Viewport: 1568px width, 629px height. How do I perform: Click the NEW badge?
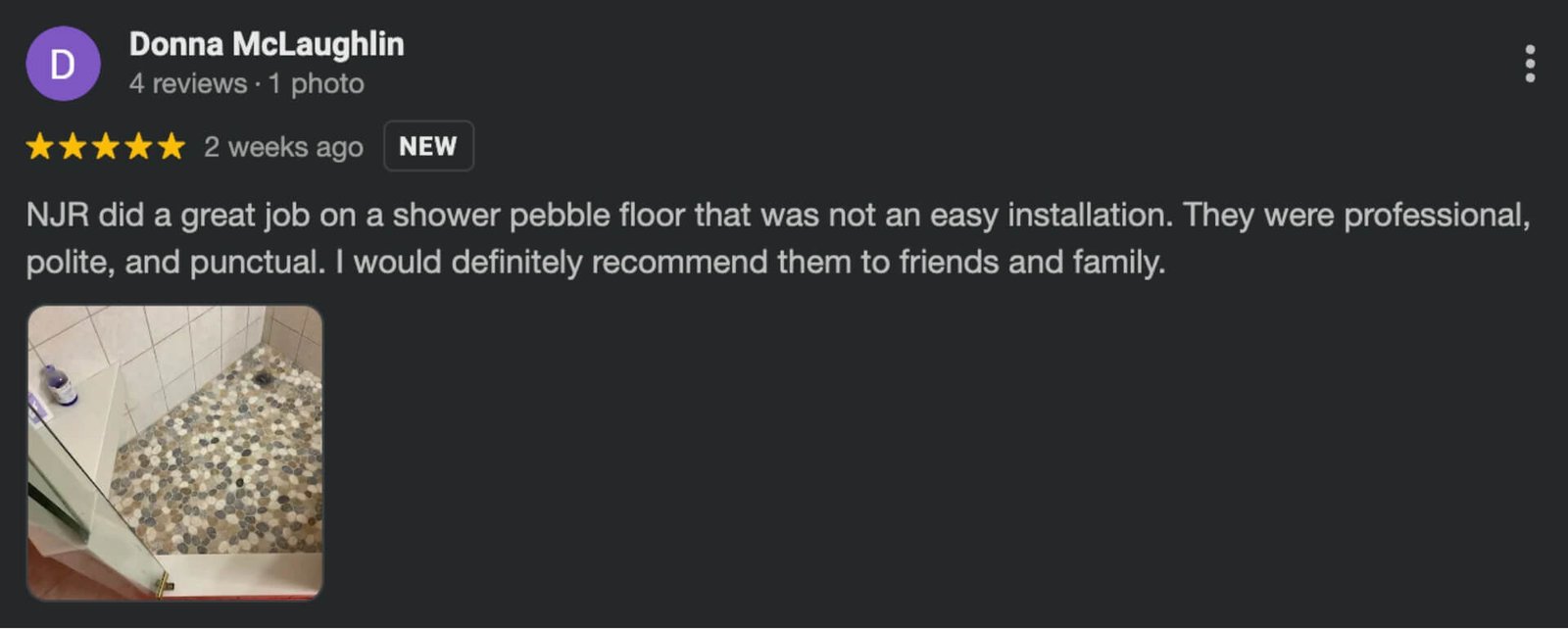[x=428, y=146]
